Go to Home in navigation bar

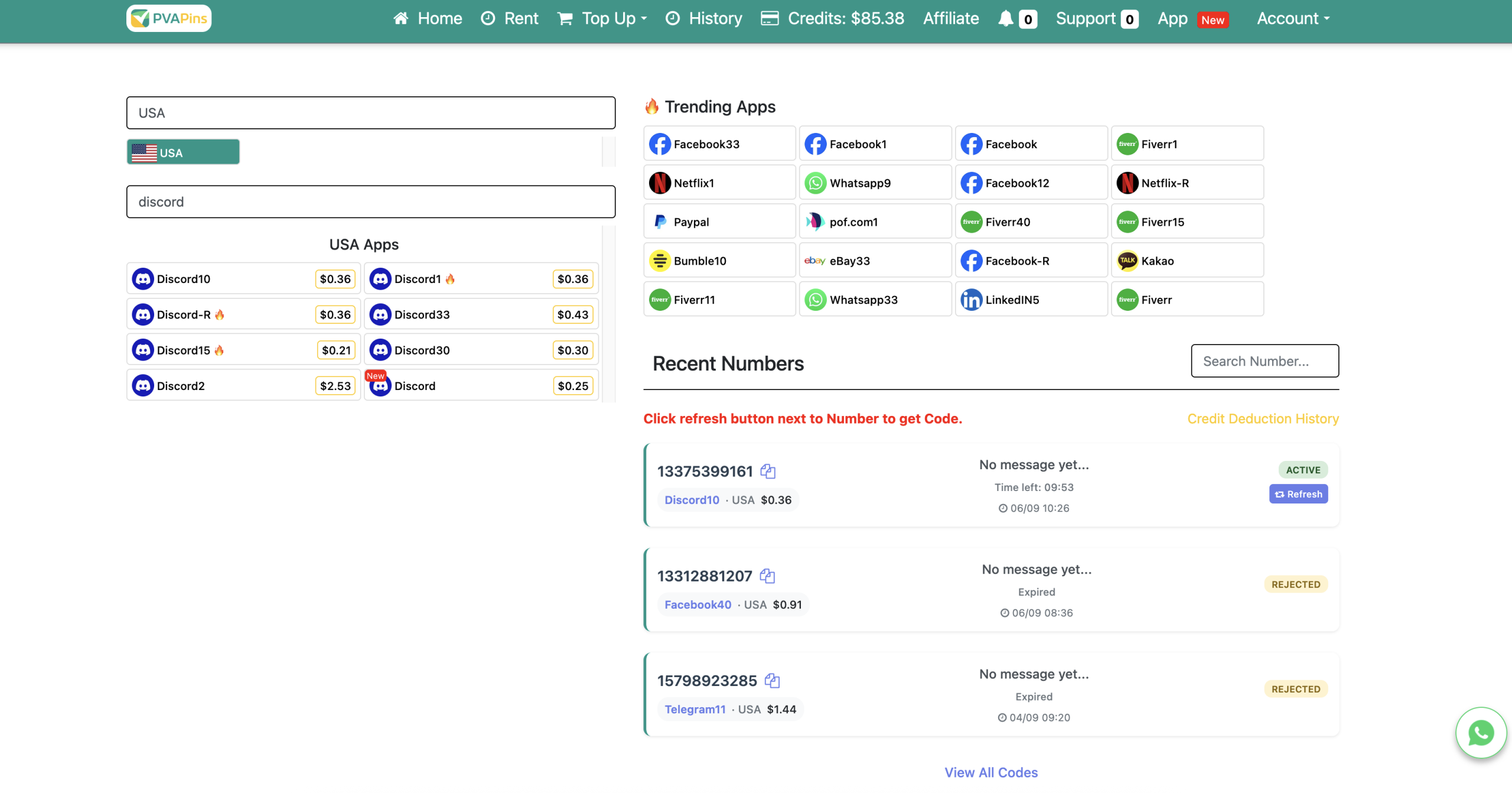tap(428, 18)
